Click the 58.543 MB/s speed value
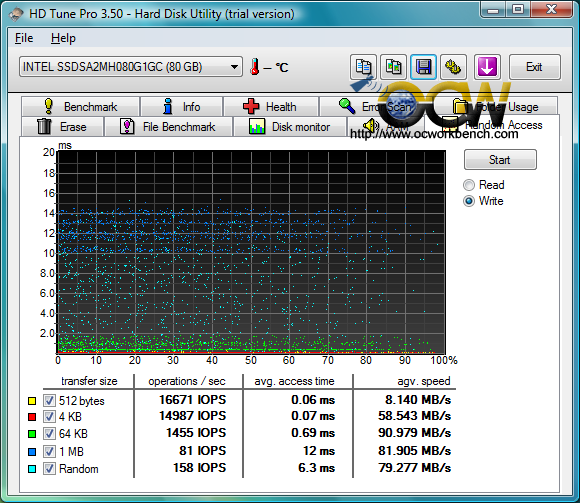This screenshot has width=580, height=503. (414, 416)
